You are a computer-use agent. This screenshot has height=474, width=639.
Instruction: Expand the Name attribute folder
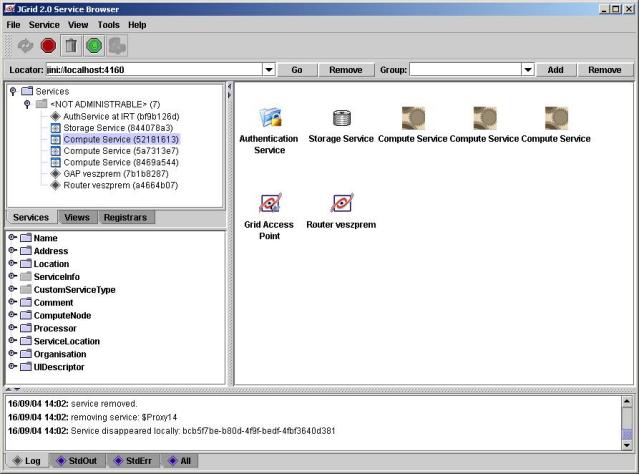click(x=12, y=238)
